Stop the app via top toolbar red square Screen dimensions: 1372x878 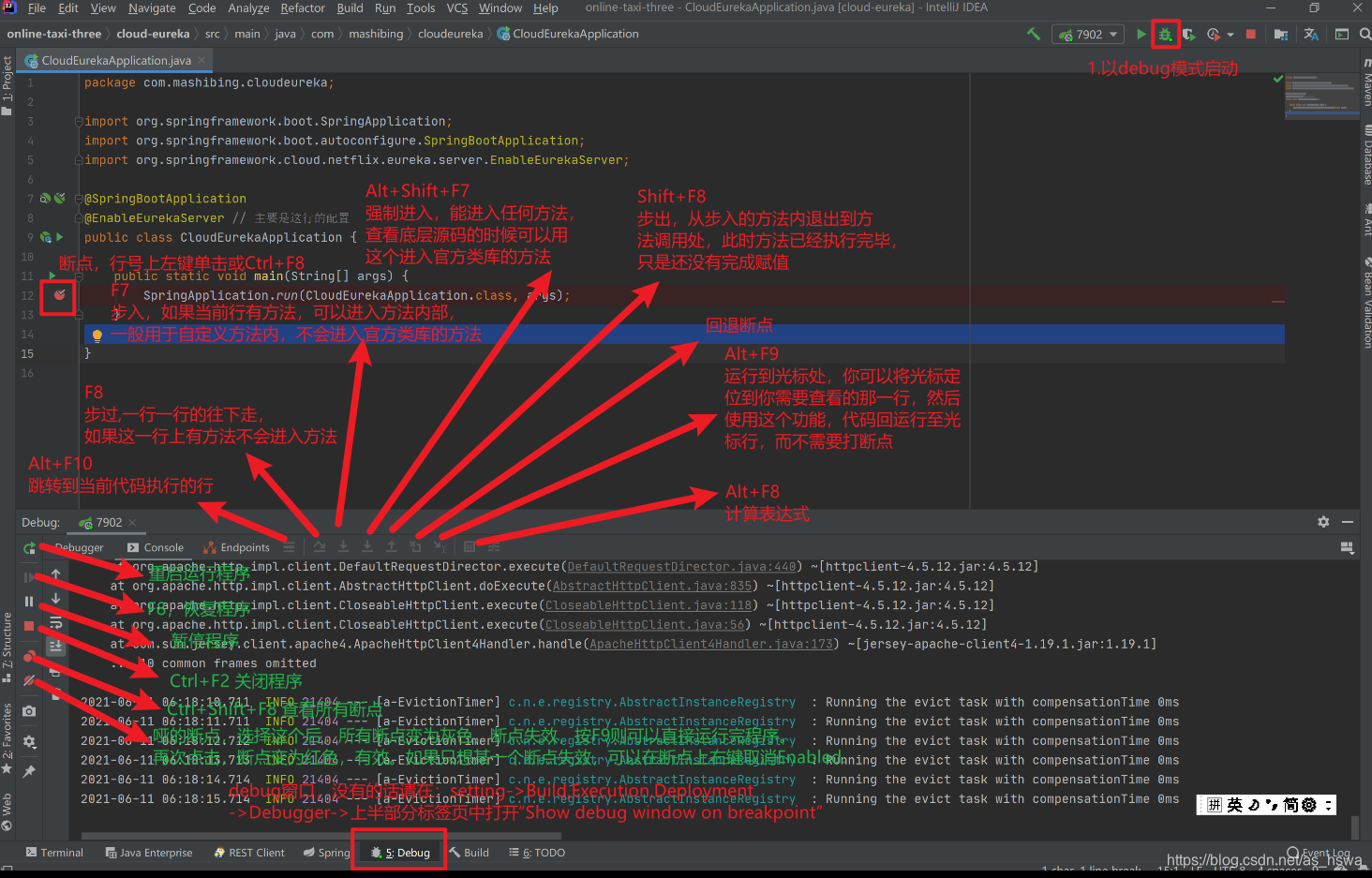(1250, 34)
